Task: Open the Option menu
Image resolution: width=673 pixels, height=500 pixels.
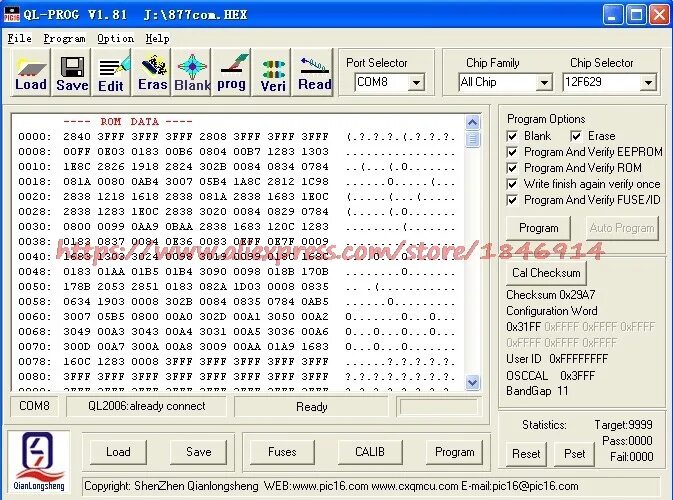Action: tap(115, 39)
